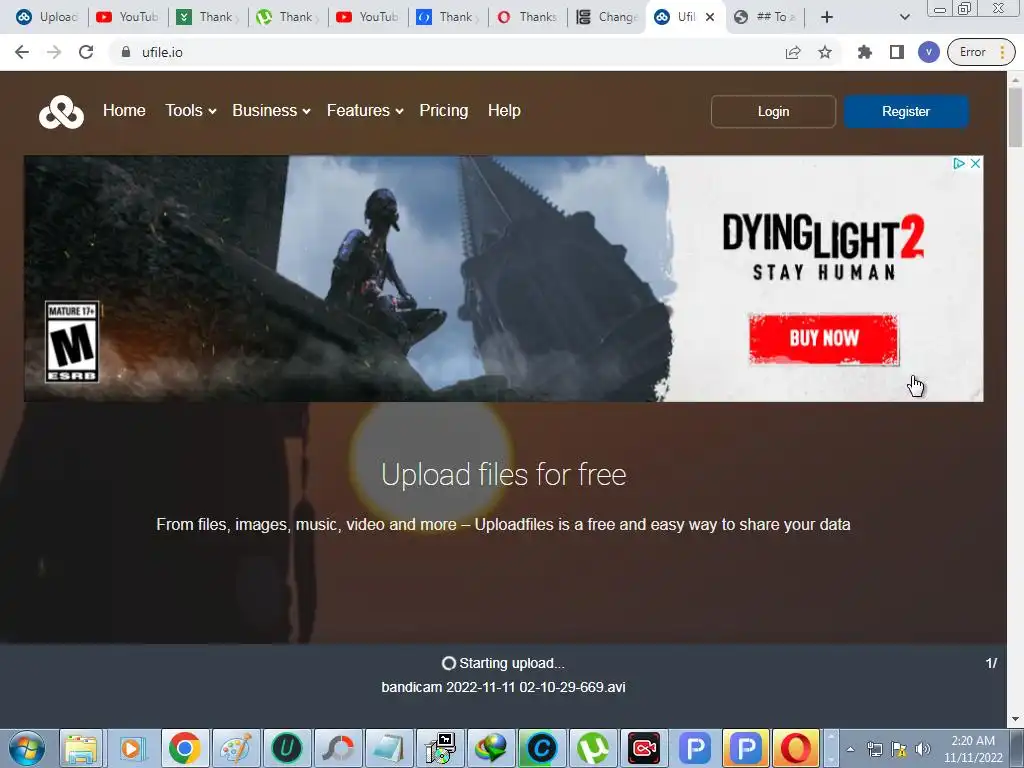Click the Dying Light 2 ad banner image
The height and width of the screenshot is (768, 1024).
(x=504, y=279)
